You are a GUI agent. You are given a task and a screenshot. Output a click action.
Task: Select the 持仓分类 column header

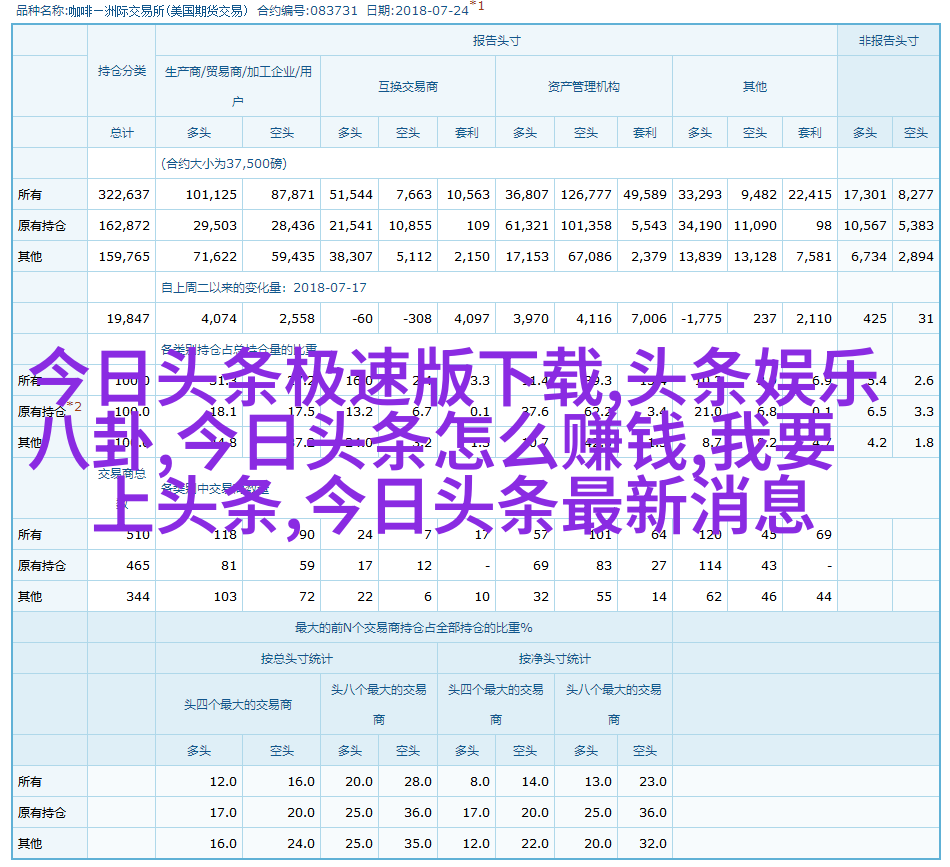point(122,71)
